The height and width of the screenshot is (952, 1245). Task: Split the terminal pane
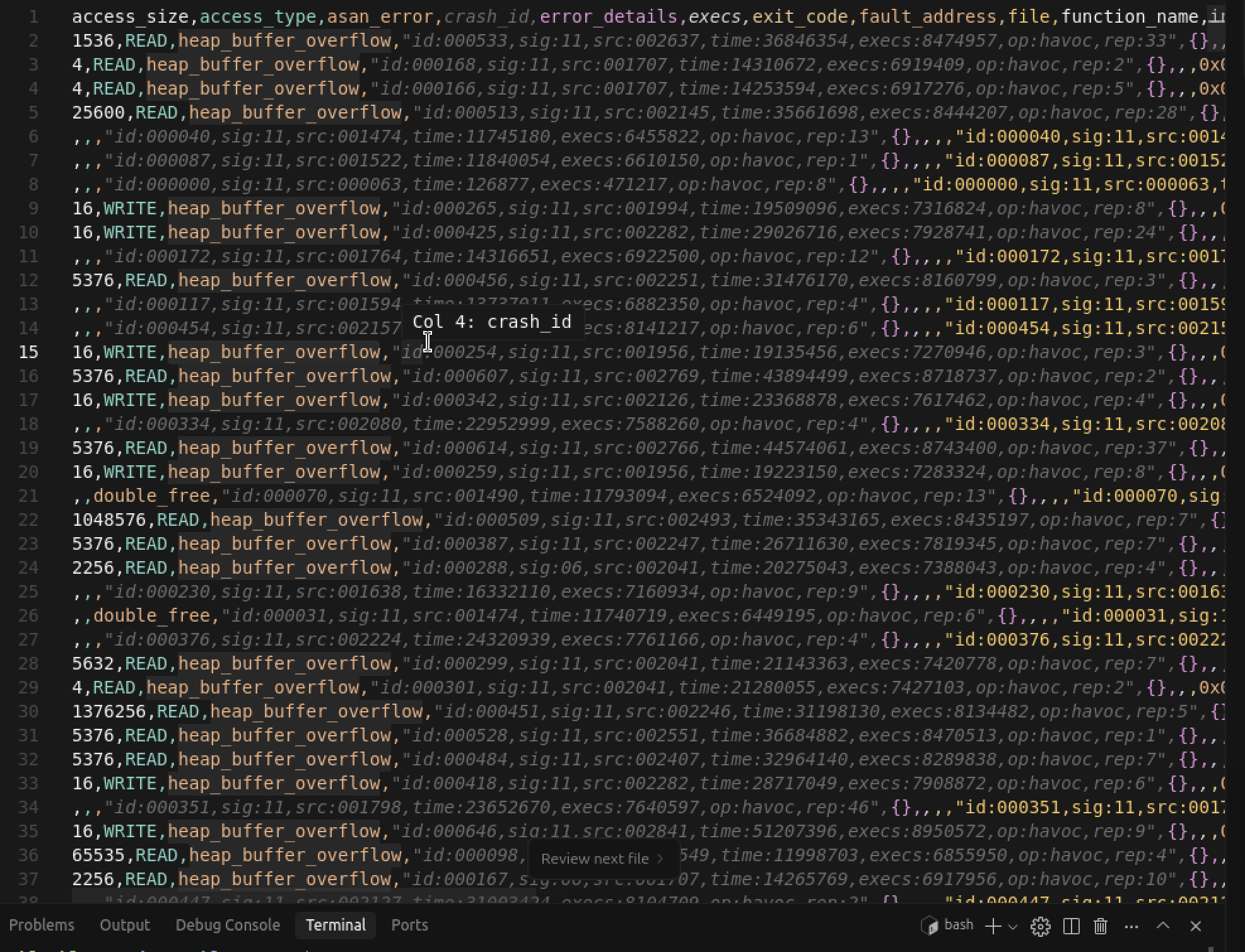(x=1071, y=926)
